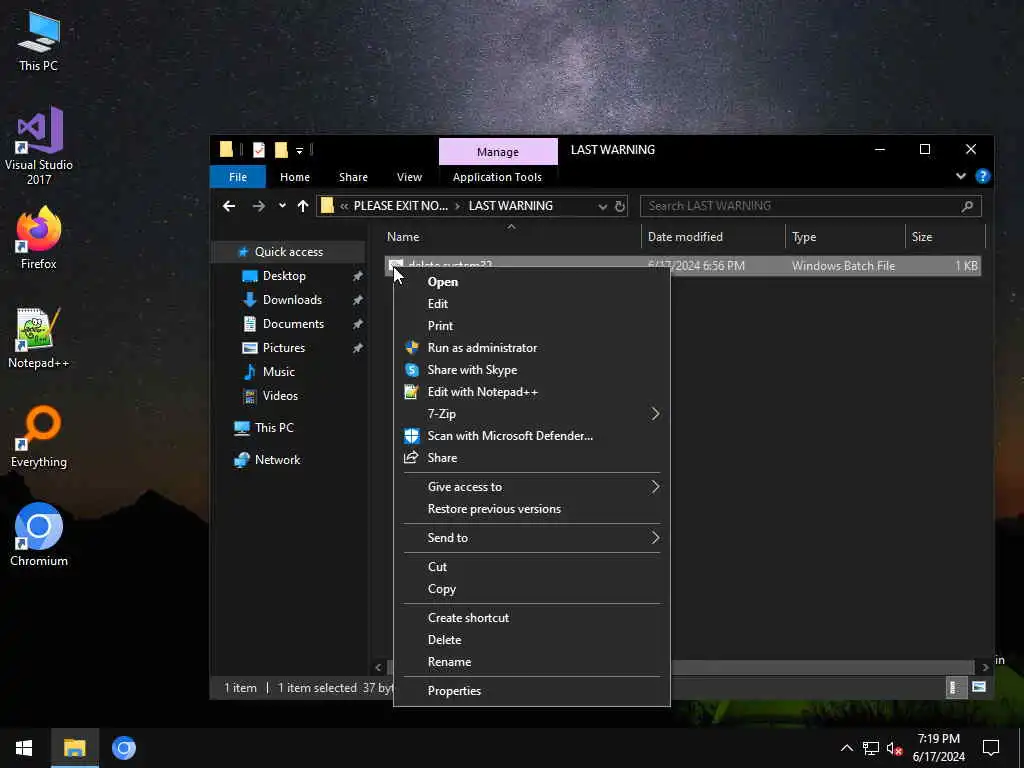Open the Application Tools tab
The image size is (1024, 768).
(x=497, y=177)
